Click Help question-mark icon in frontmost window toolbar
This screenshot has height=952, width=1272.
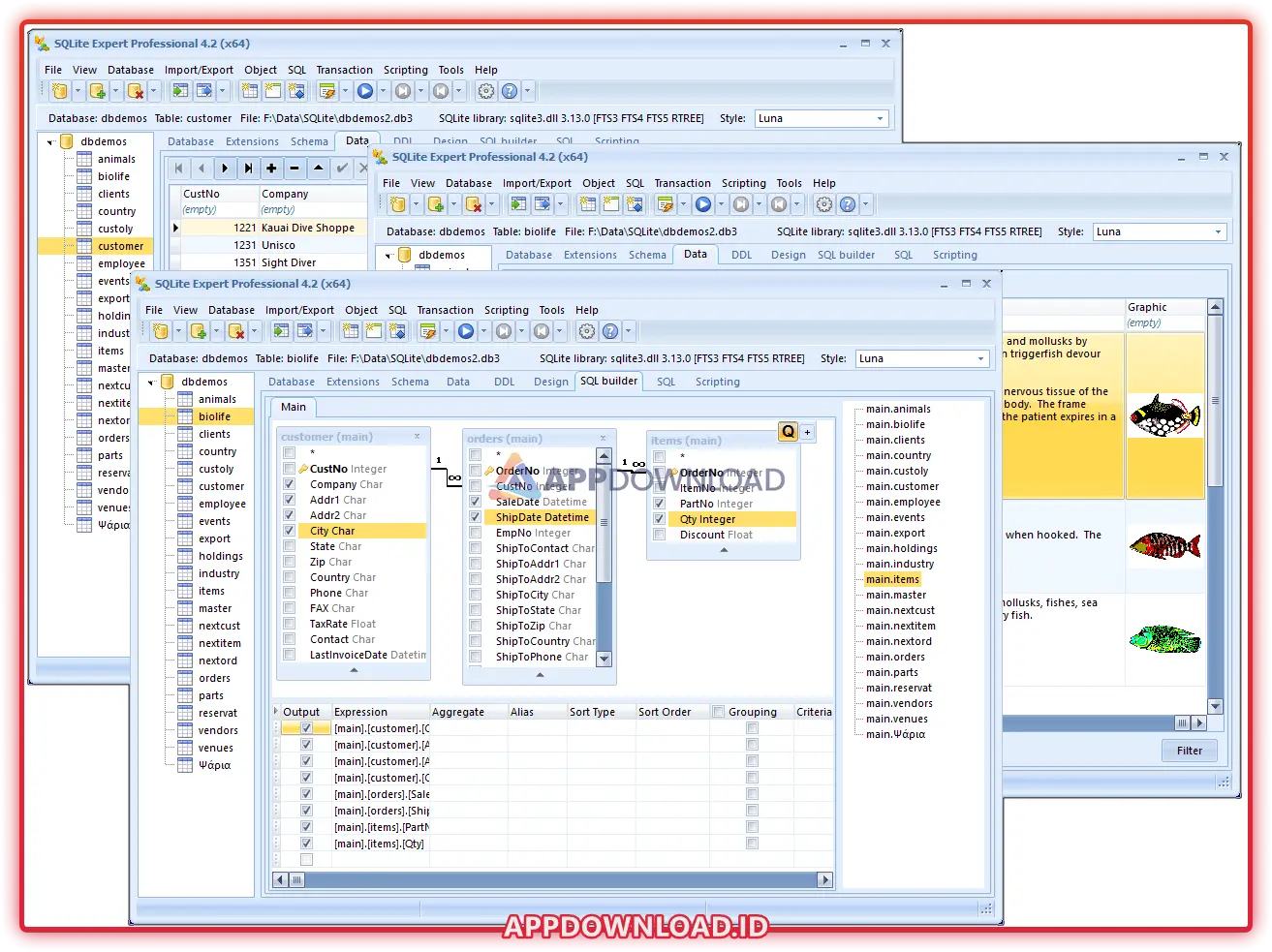610,331
